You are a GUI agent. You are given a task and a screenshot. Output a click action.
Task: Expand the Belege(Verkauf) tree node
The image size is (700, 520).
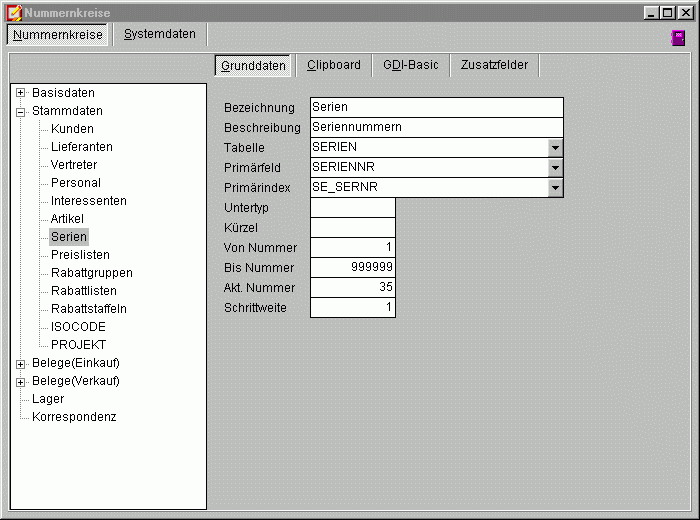[x=20, y=381]
